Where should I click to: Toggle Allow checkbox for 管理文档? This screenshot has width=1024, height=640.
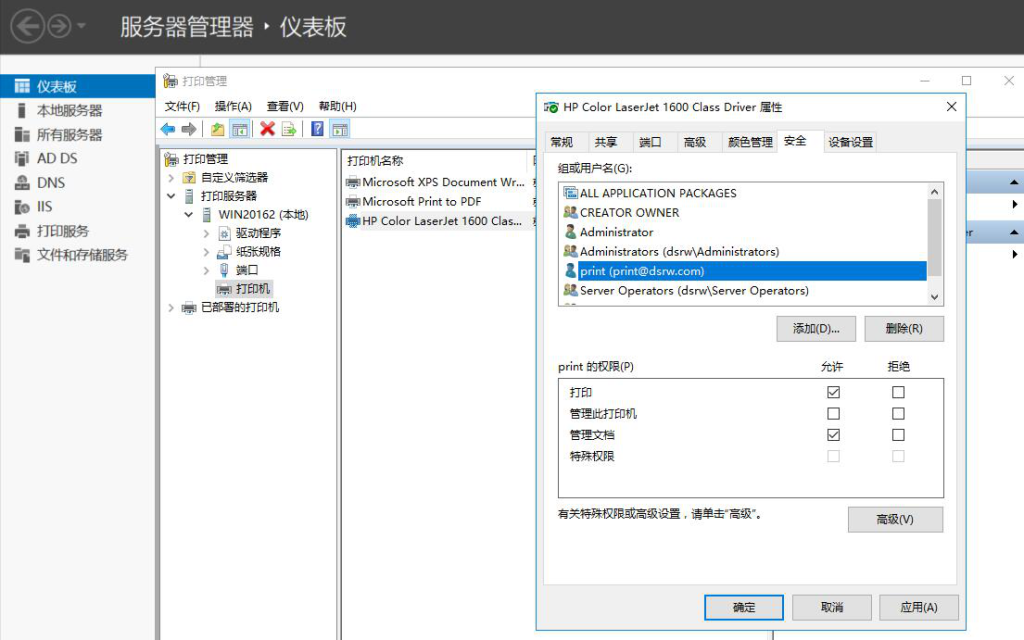pyautogui.click(x=833, y=435)
